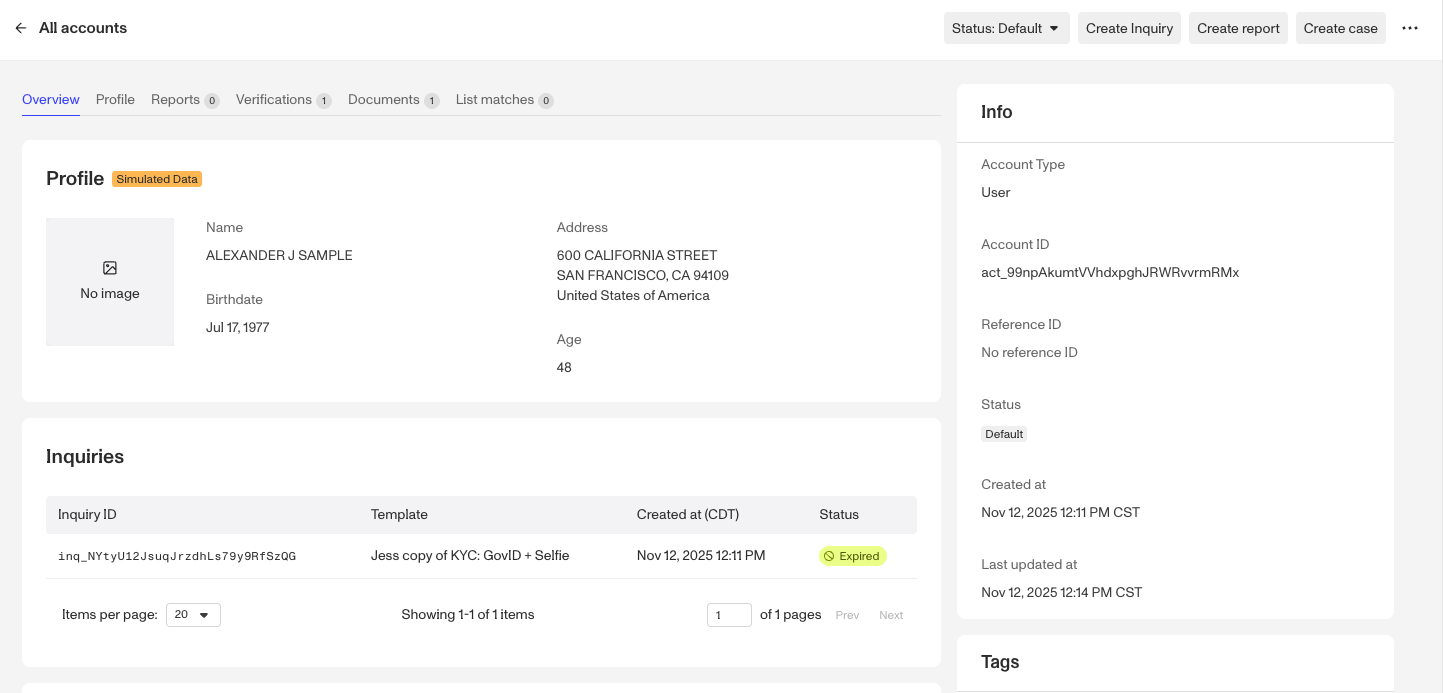Open the List matches tab
Viewport: 1443px width, 693px height.
pos(504,100)
